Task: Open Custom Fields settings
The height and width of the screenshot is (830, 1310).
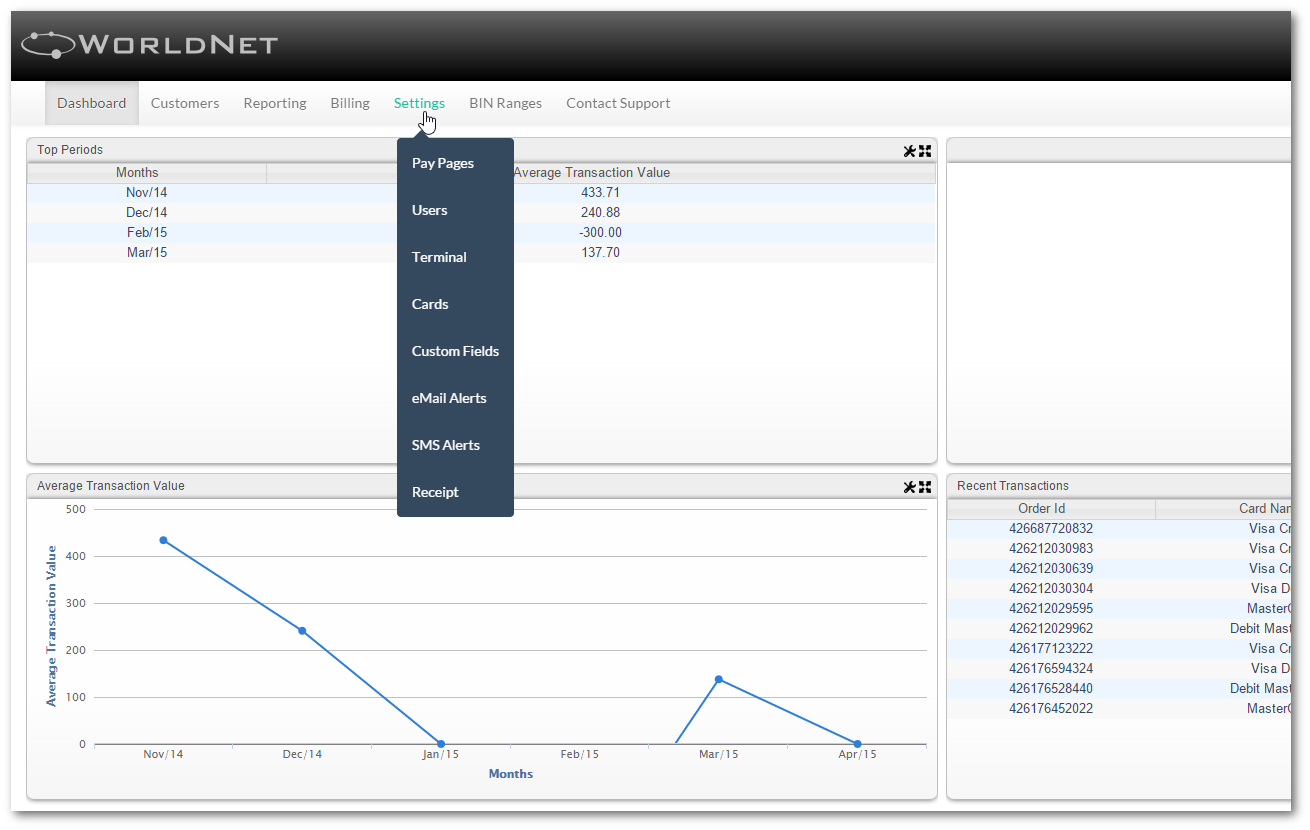Action: point(455,351)
